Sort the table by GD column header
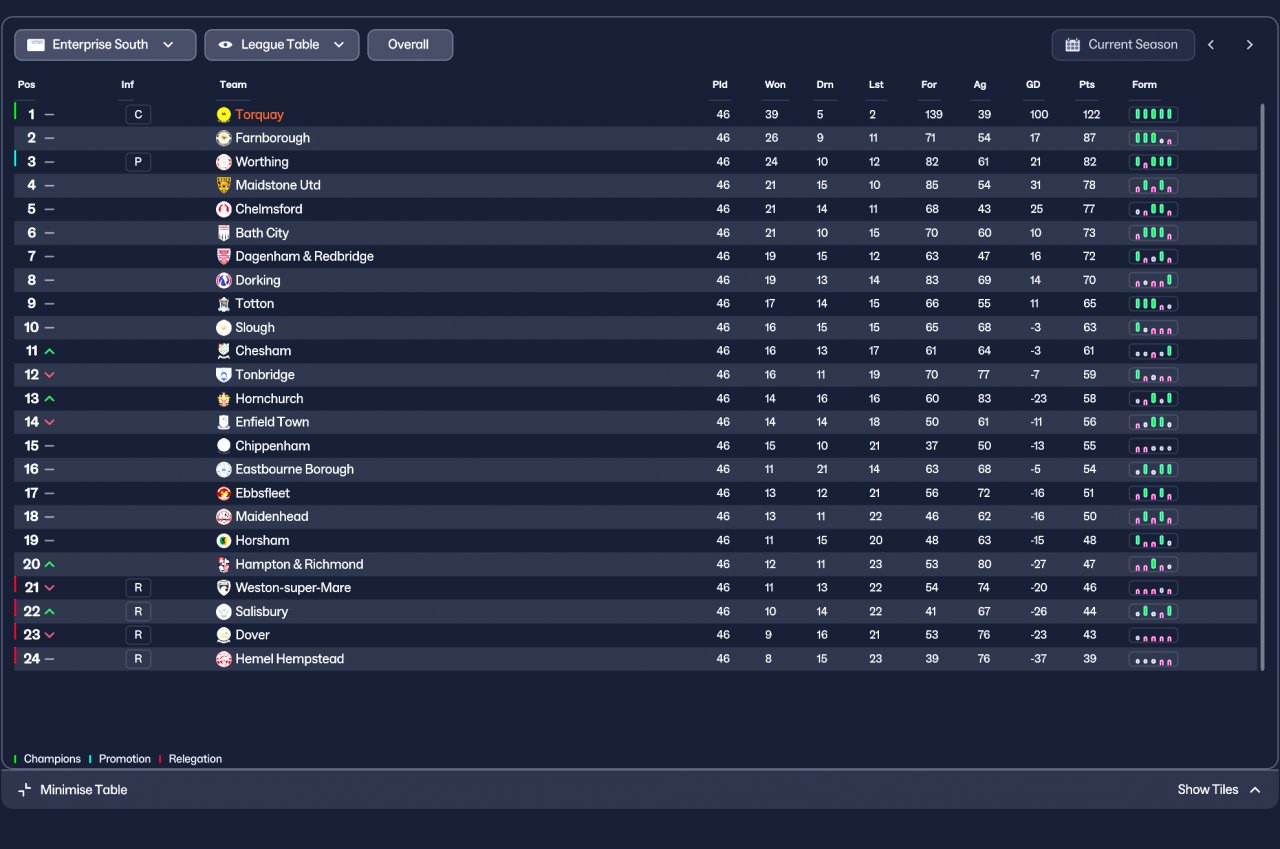The height and width of the screenshot is (849, 1280). tap(1033, 85)
